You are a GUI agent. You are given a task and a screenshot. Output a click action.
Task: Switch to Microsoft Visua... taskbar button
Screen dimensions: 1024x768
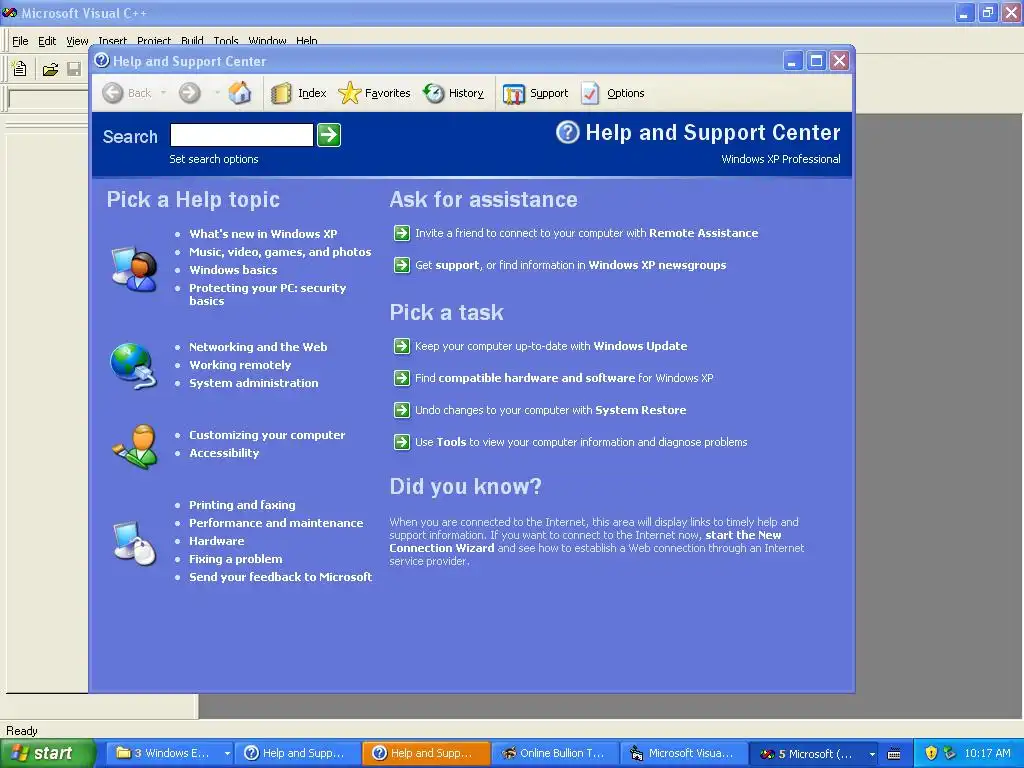pyautogui.click(x=682, y=754)
